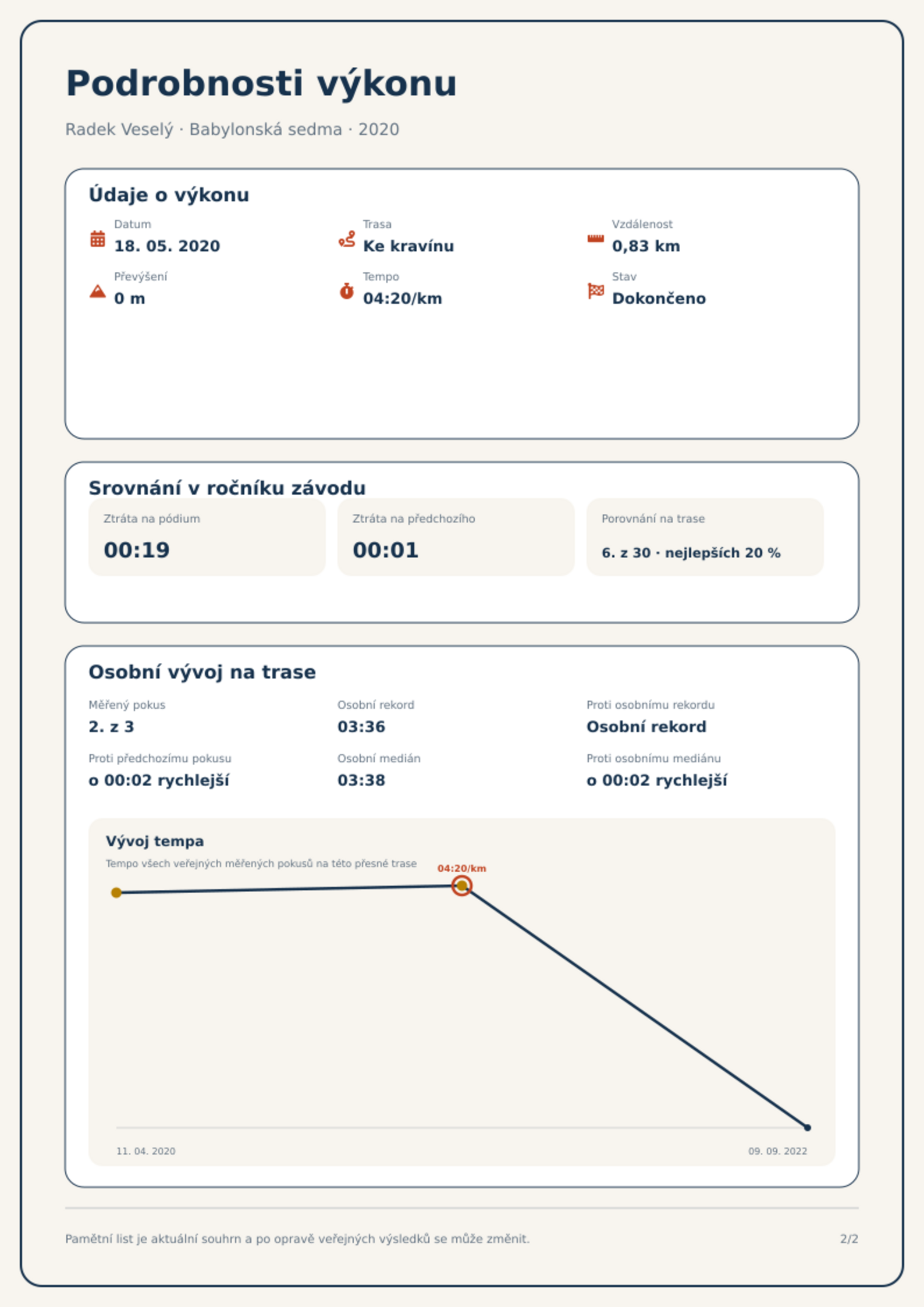Click the Osobní rekord value 03:36
Screen dimensions: 924x1307
[x=361, y=727]
